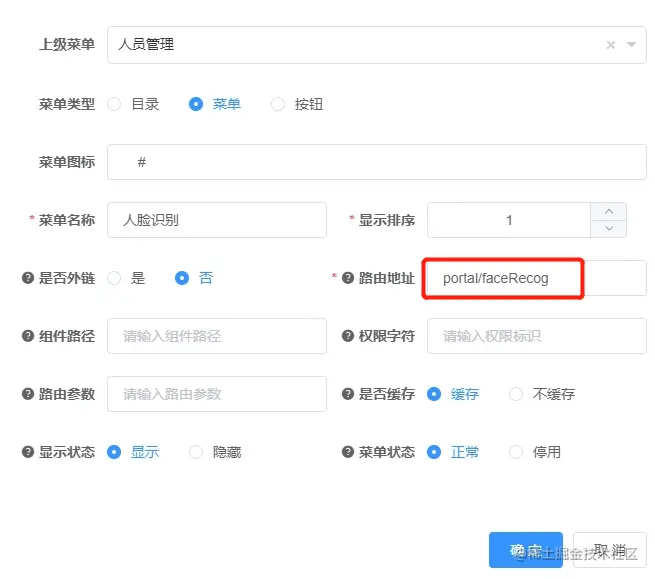Focus the 请输入组件路径 input field
655x579 pixels.
217,336
